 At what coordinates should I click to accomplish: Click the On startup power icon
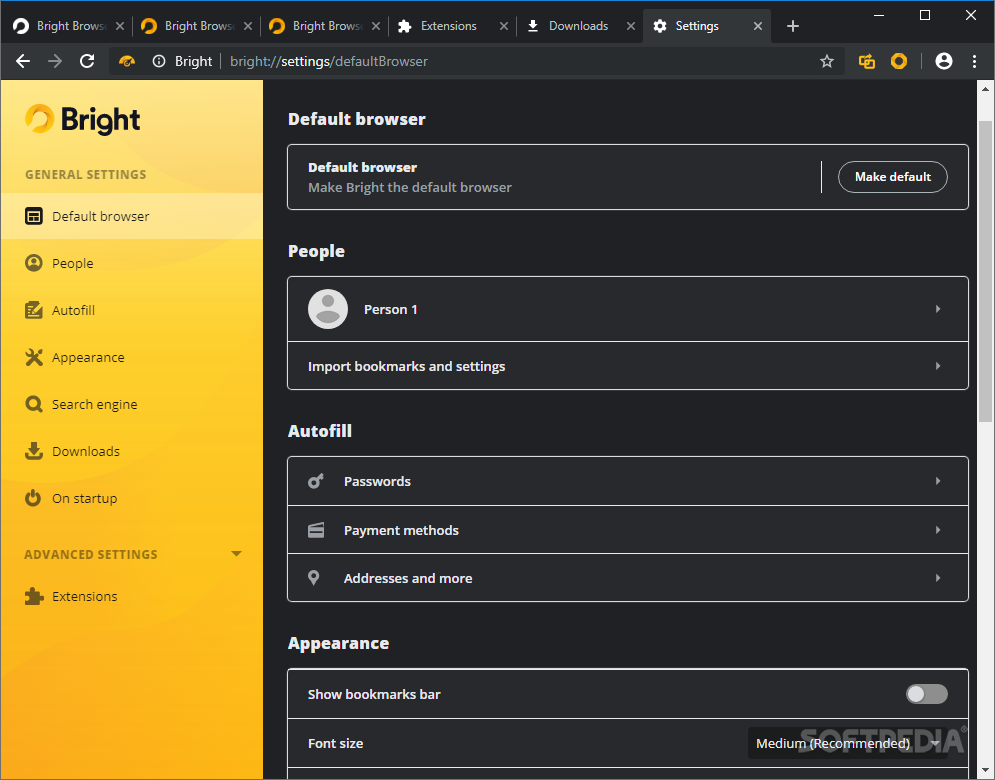tap(33, 498)
